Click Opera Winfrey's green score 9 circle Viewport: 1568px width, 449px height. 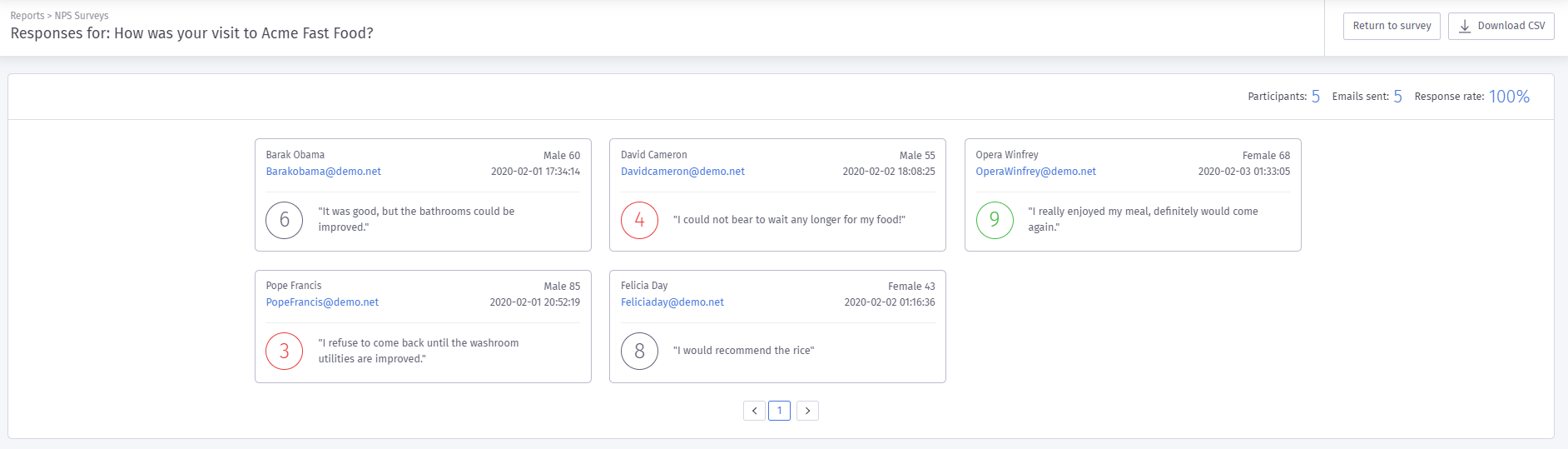pos(994,220)
